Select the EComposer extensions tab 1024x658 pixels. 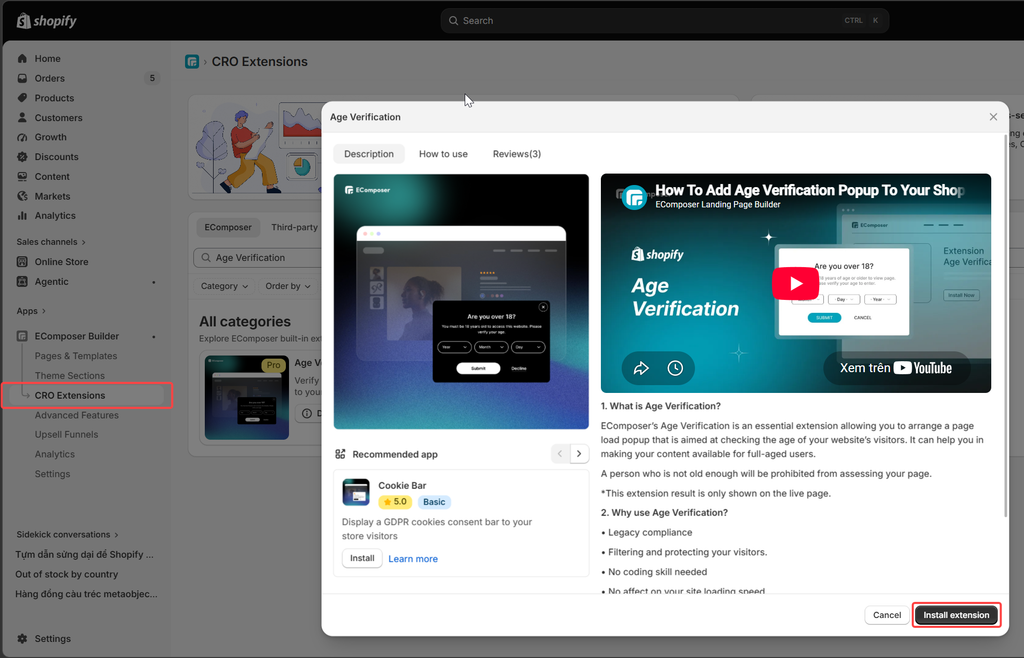pos(228,227)
